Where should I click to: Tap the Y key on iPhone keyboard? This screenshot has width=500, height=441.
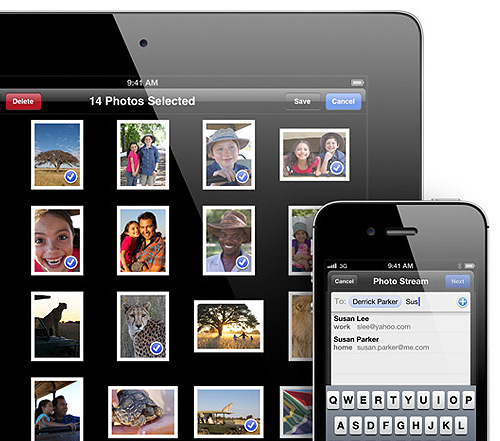[409, 399]
